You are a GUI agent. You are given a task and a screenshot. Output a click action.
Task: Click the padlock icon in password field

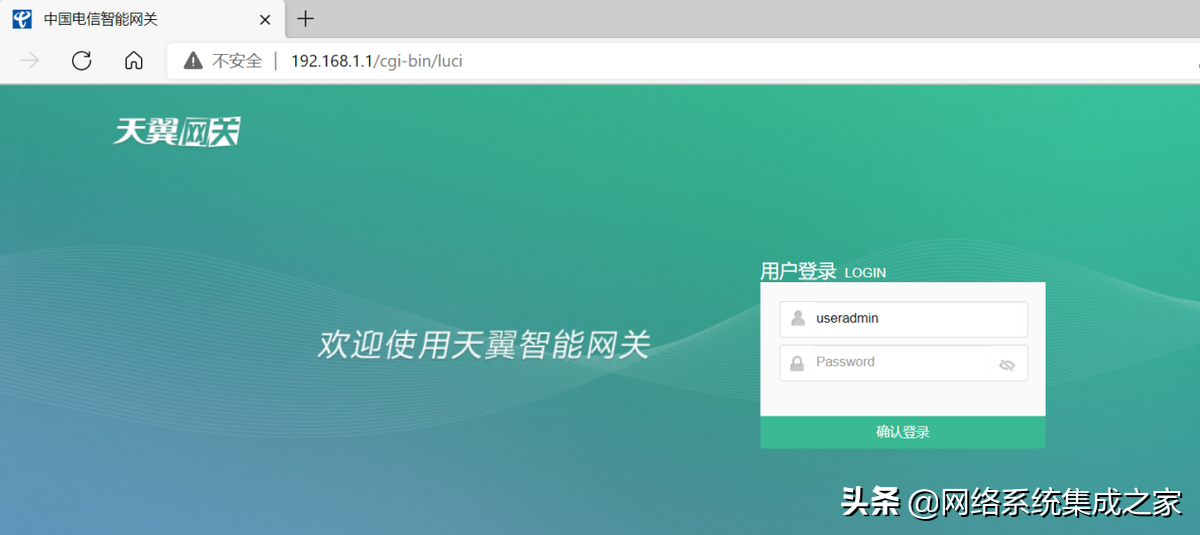797,363
